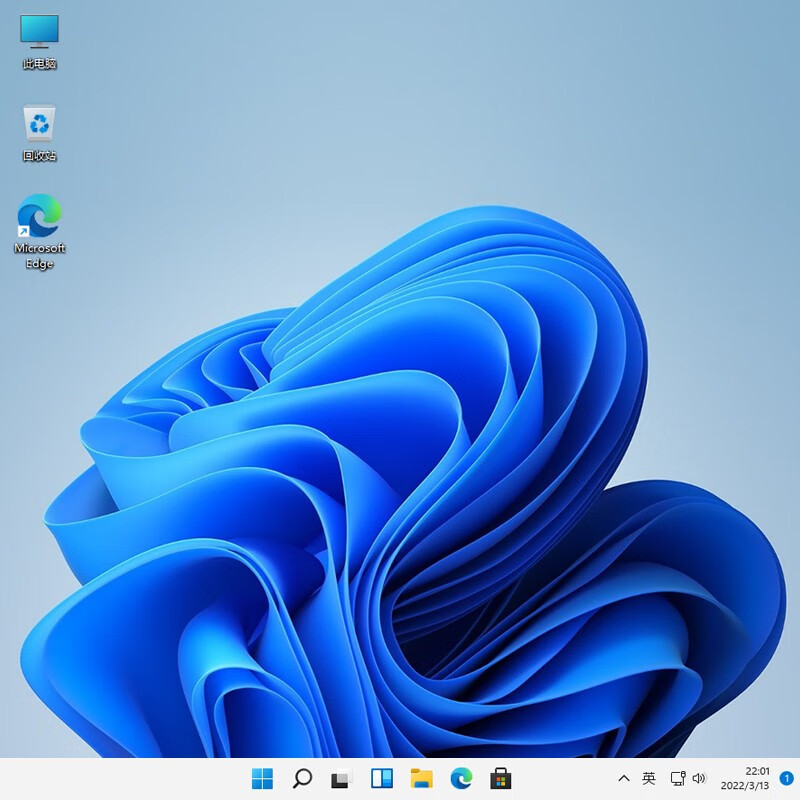The image size is (800, 800).
Task: Open Task View
Action: coord(341,778)
